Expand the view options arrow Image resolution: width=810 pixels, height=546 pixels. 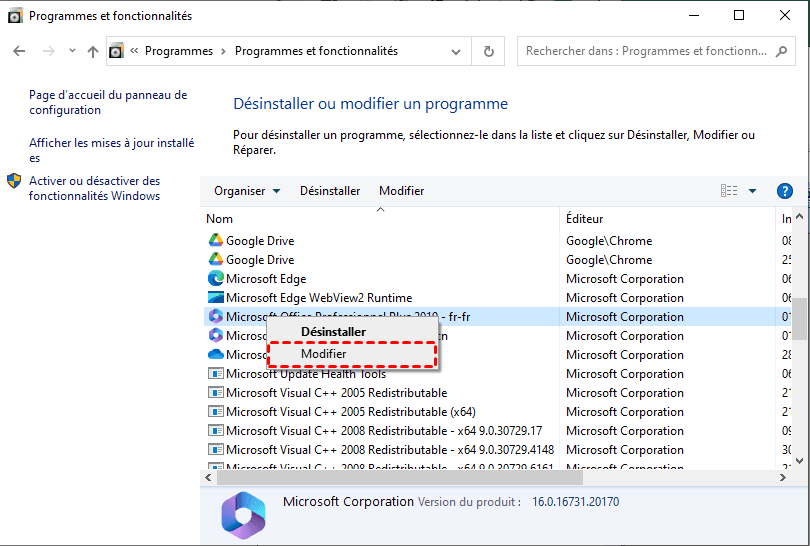point(753,191)
